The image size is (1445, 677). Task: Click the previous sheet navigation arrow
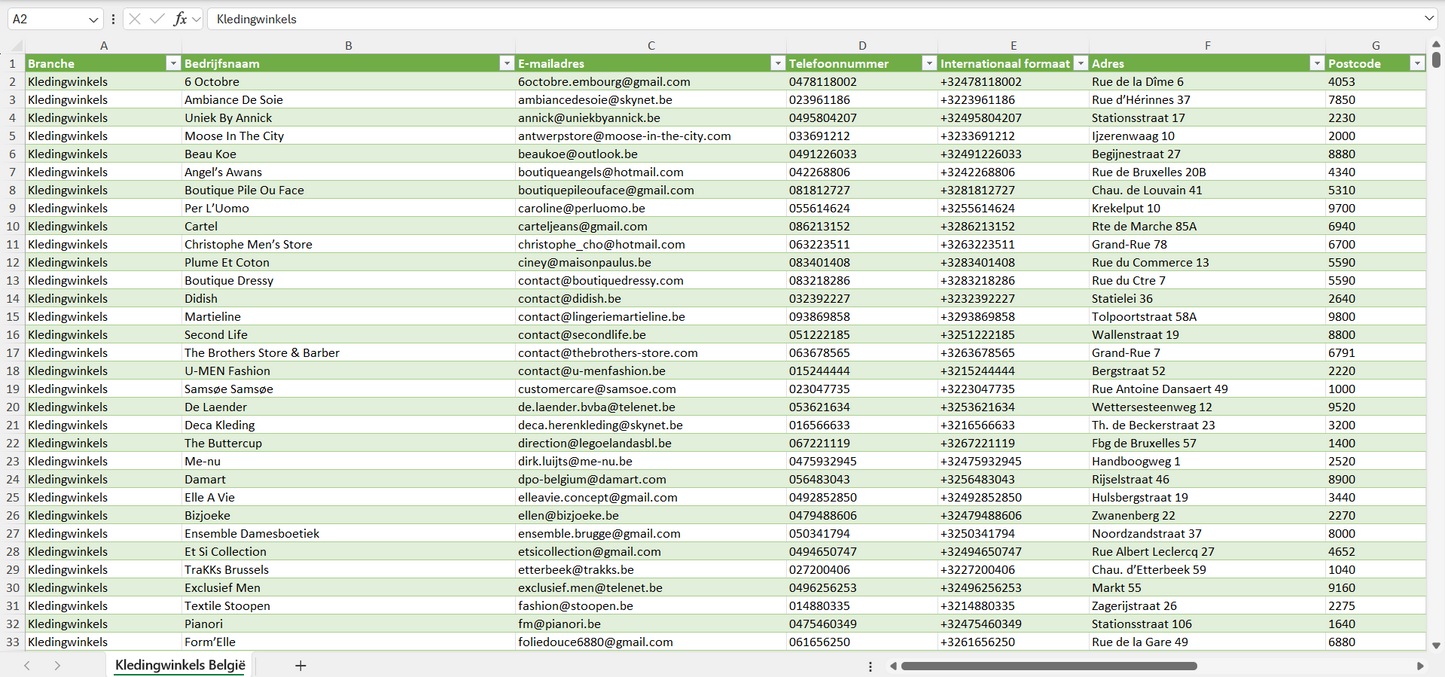[27, 666]
